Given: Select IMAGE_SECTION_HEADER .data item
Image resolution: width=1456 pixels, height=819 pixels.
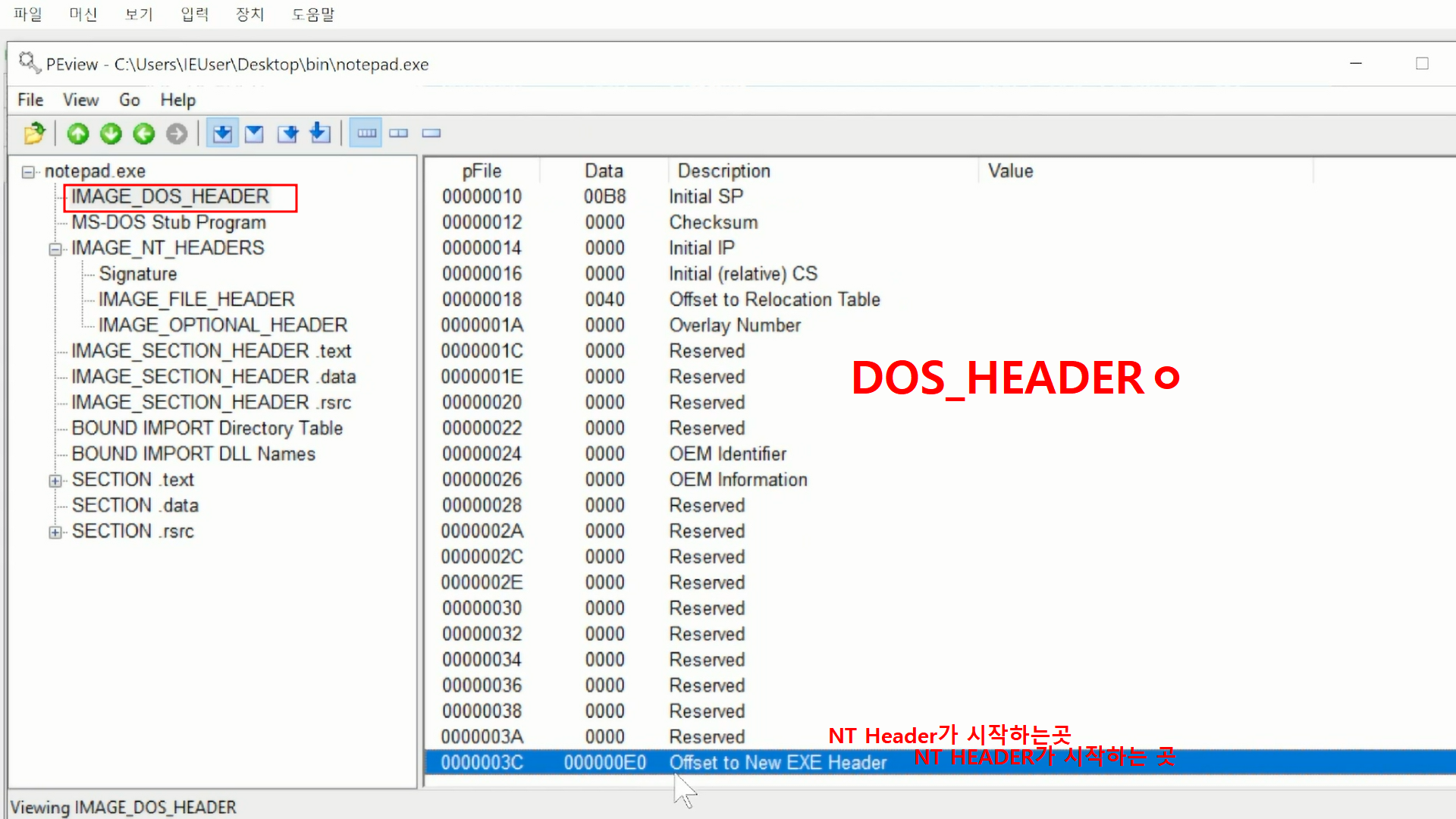Looking at the screenshot, I should (213, 378).
